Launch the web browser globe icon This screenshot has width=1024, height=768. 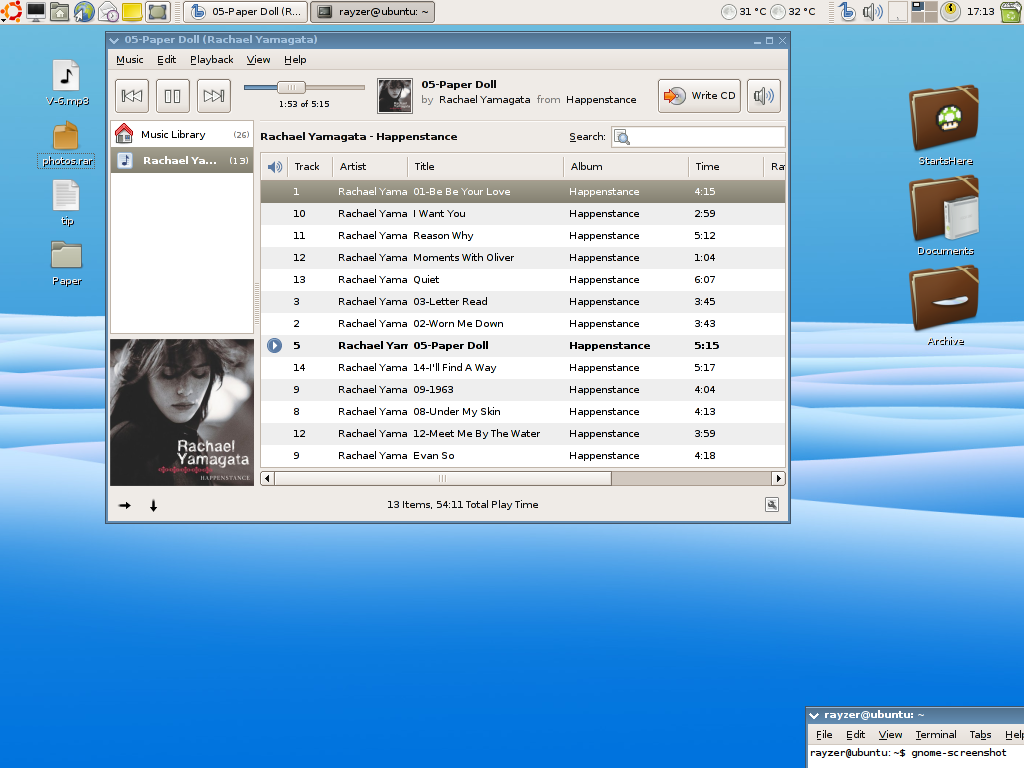click(x=84, y=11)
